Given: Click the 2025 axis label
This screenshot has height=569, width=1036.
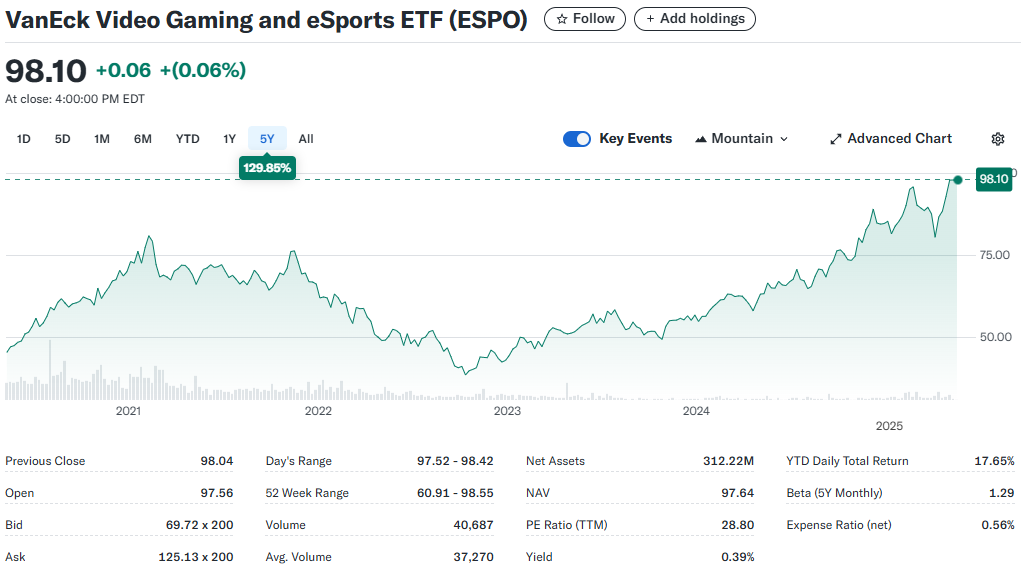Looking at the screenshot, I should coord(889,426).
